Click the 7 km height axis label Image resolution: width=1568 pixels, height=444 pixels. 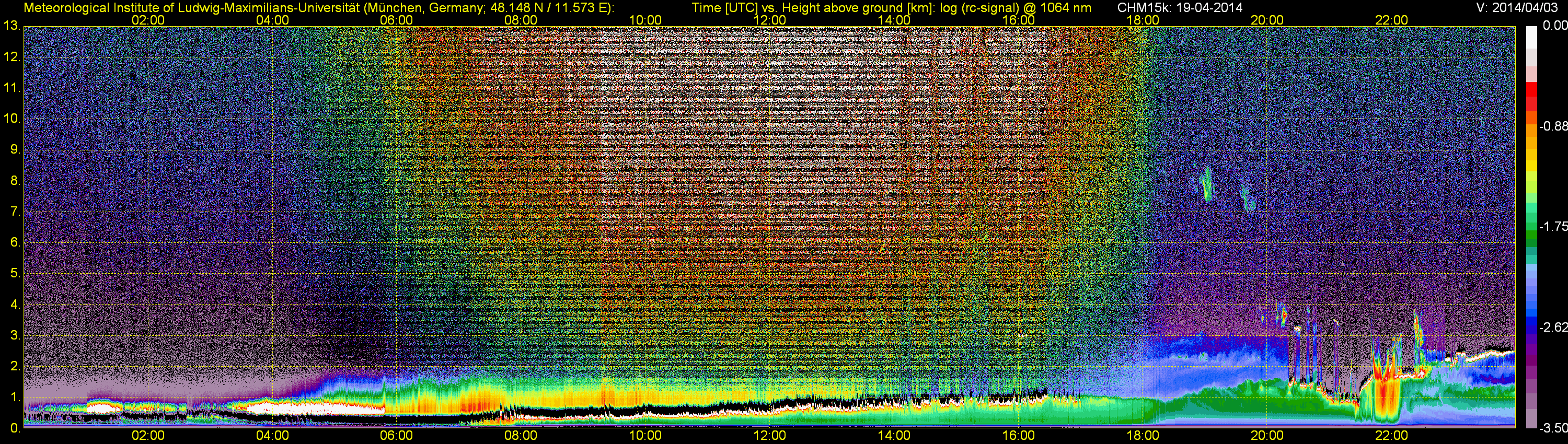(15, 212)
